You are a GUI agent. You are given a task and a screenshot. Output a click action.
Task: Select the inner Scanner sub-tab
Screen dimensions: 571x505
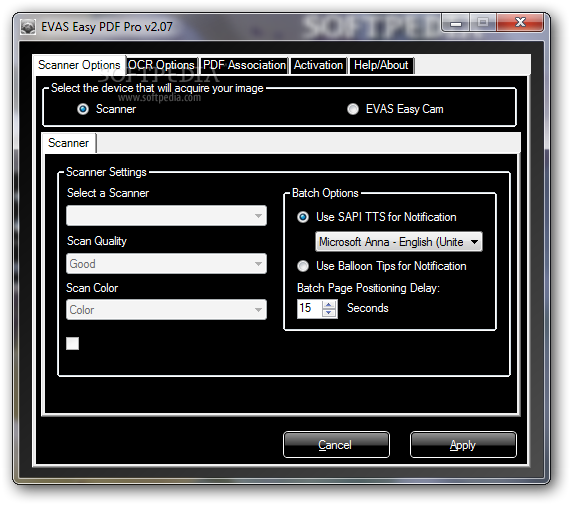(69, 143)
